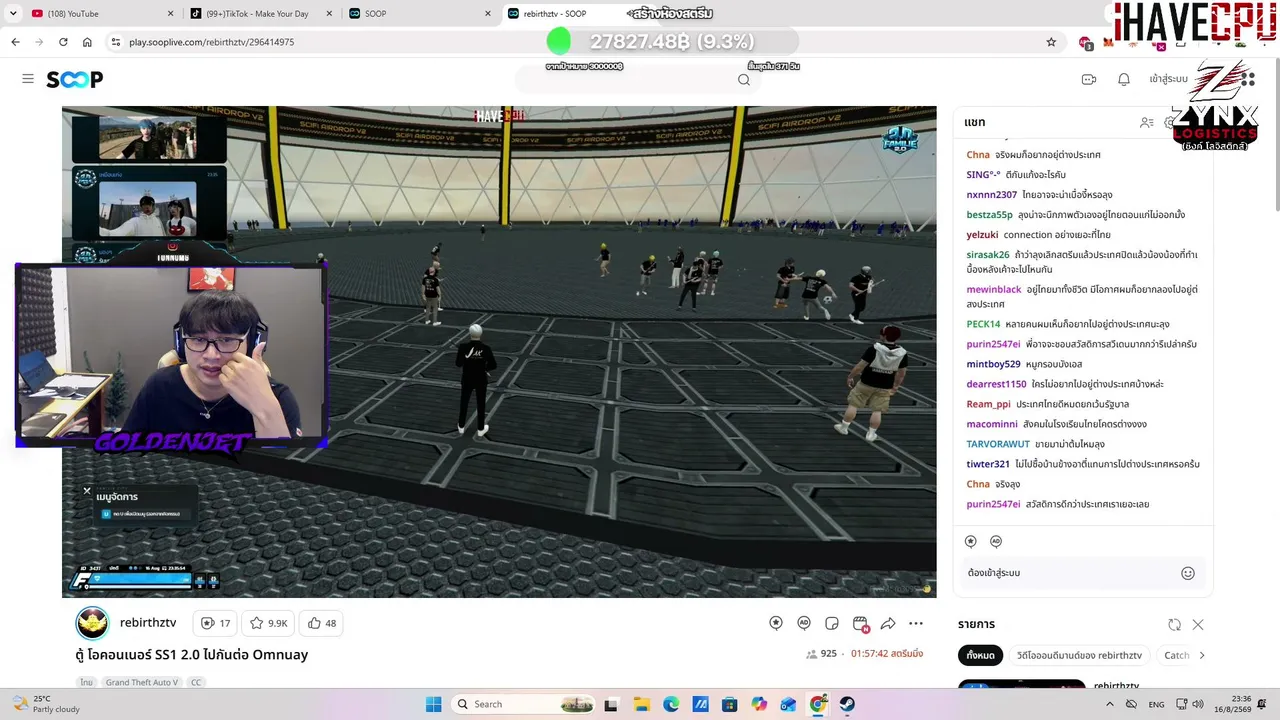
Task: Click the live stream video player
Action: (x=499, y=352)
